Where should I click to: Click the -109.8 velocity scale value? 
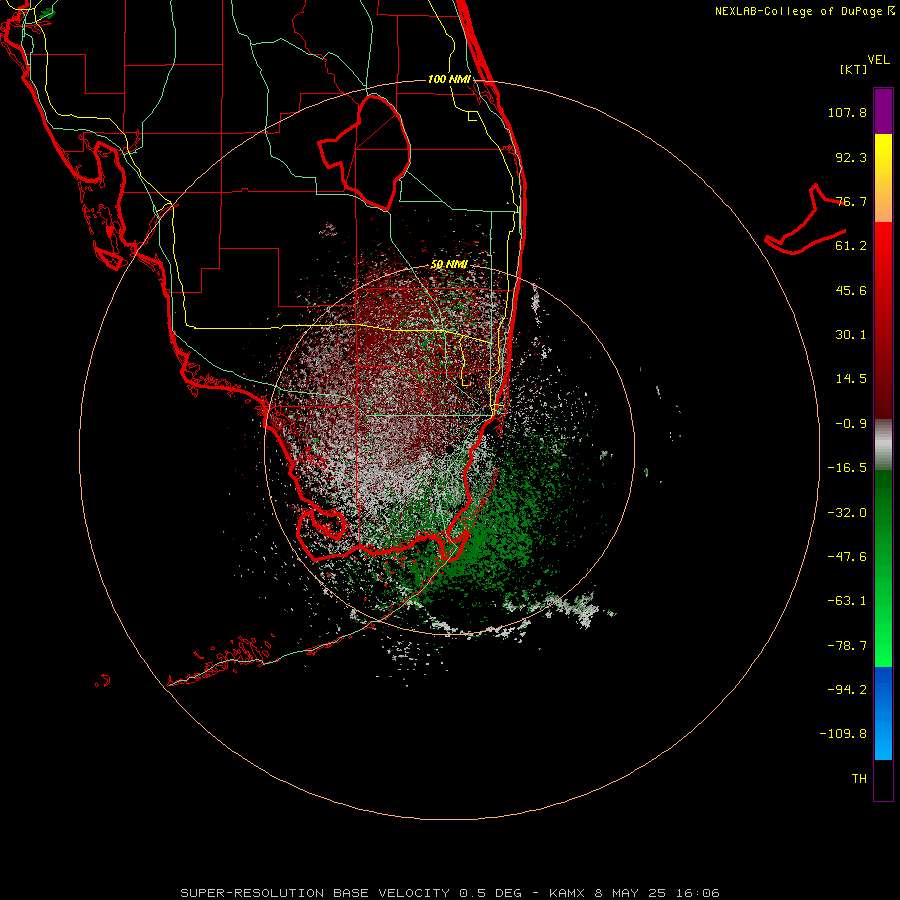pos(843,734)
